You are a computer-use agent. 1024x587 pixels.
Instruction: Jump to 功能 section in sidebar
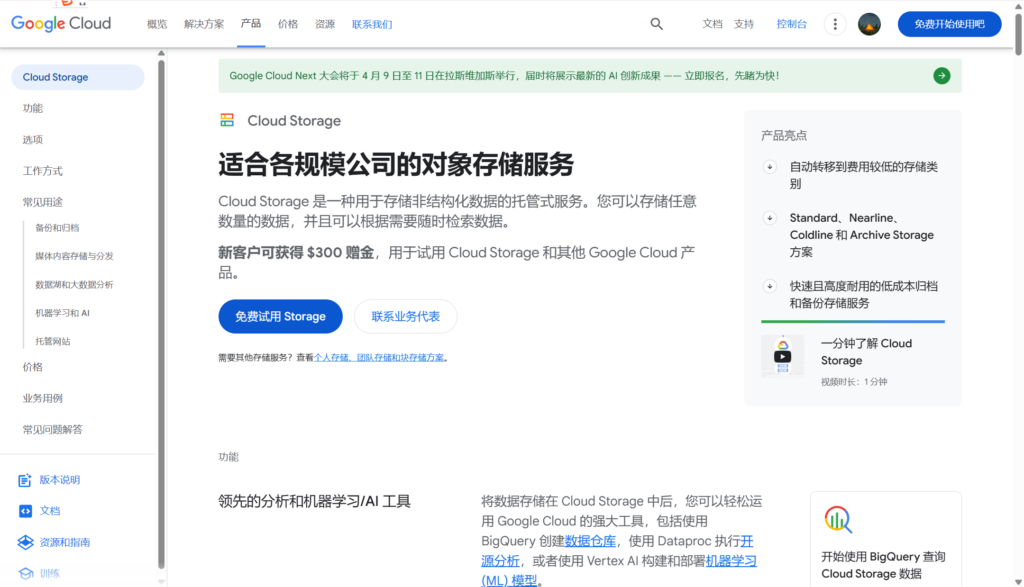pos(33,108)
